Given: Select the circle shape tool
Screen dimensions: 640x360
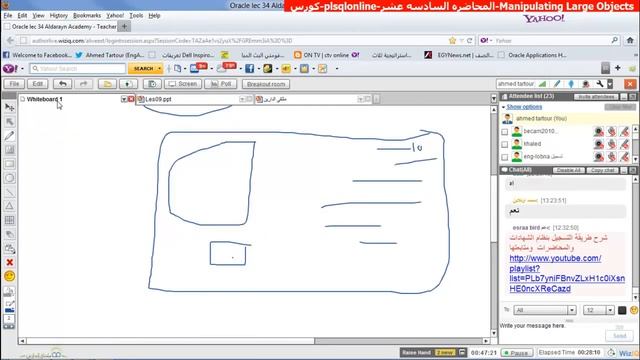Looking at the screenshot, I should 10,178.
